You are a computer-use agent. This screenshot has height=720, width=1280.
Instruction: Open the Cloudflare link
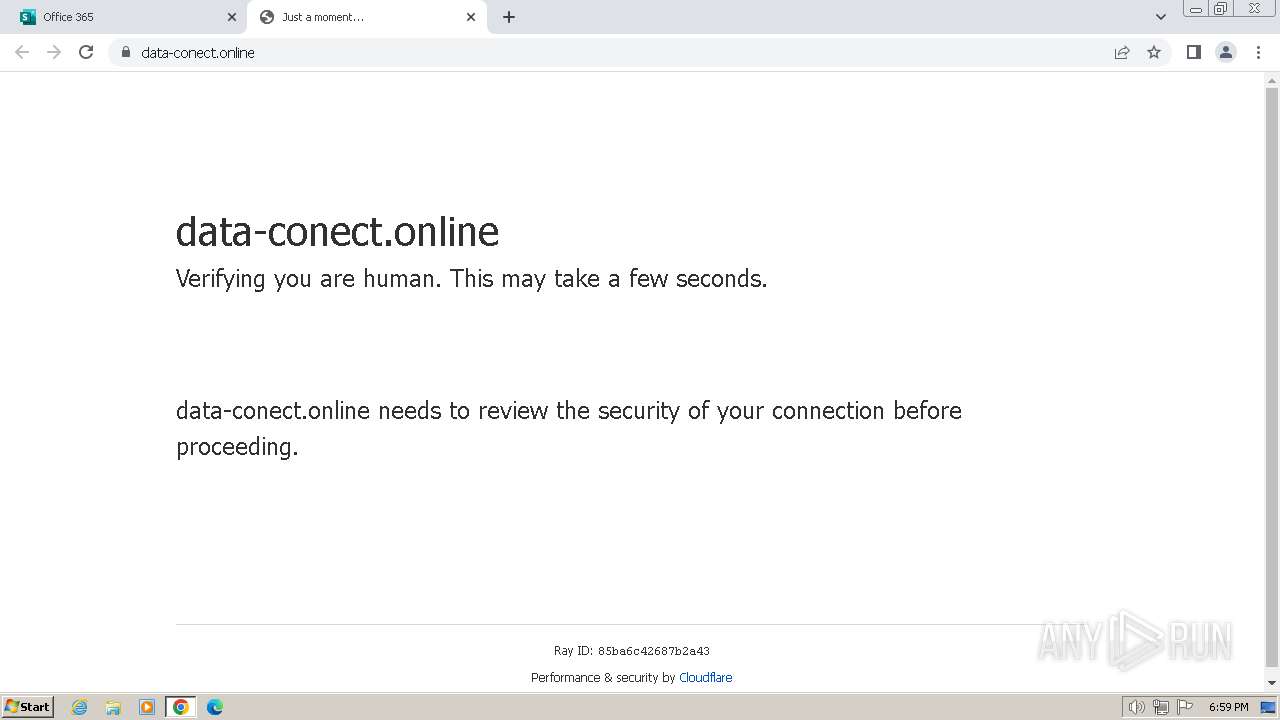coord(705,677)
